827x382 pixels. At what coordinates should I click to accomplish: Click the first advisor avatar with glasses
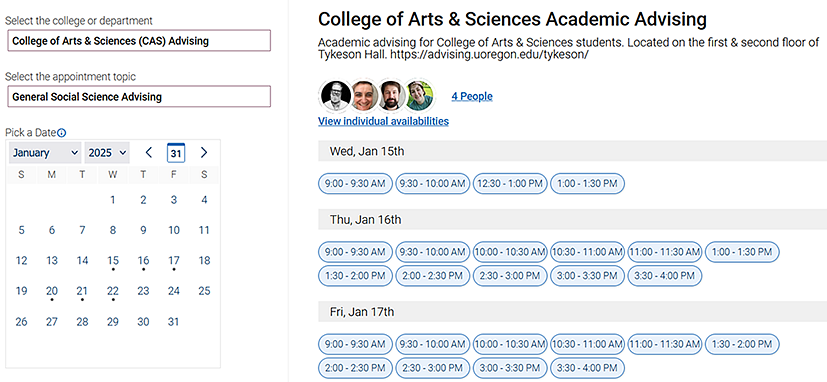[335, 96]
